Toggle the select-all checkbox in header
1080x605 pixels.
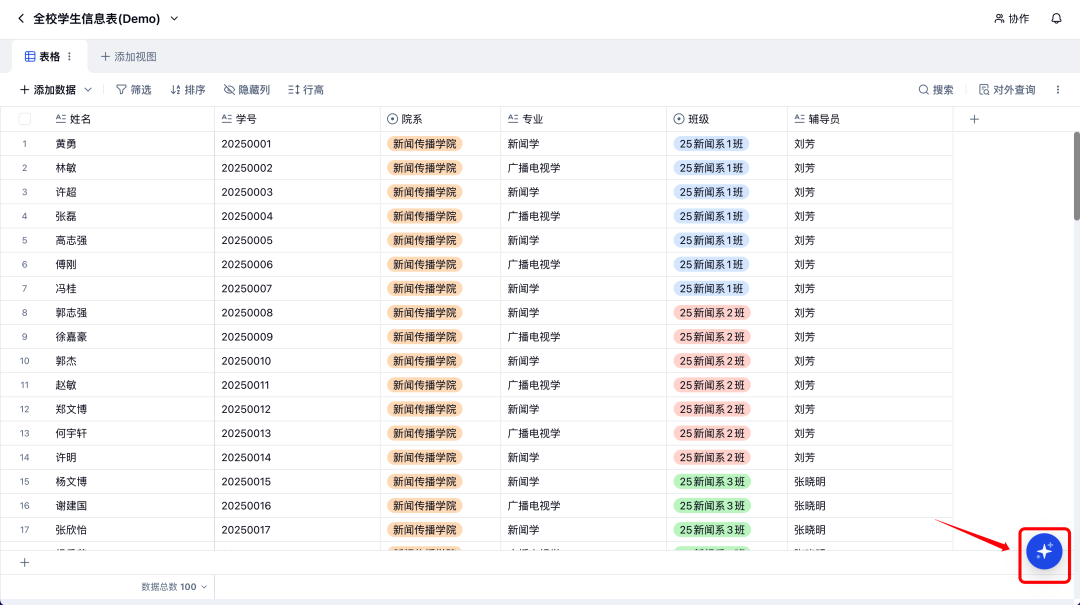25,119
